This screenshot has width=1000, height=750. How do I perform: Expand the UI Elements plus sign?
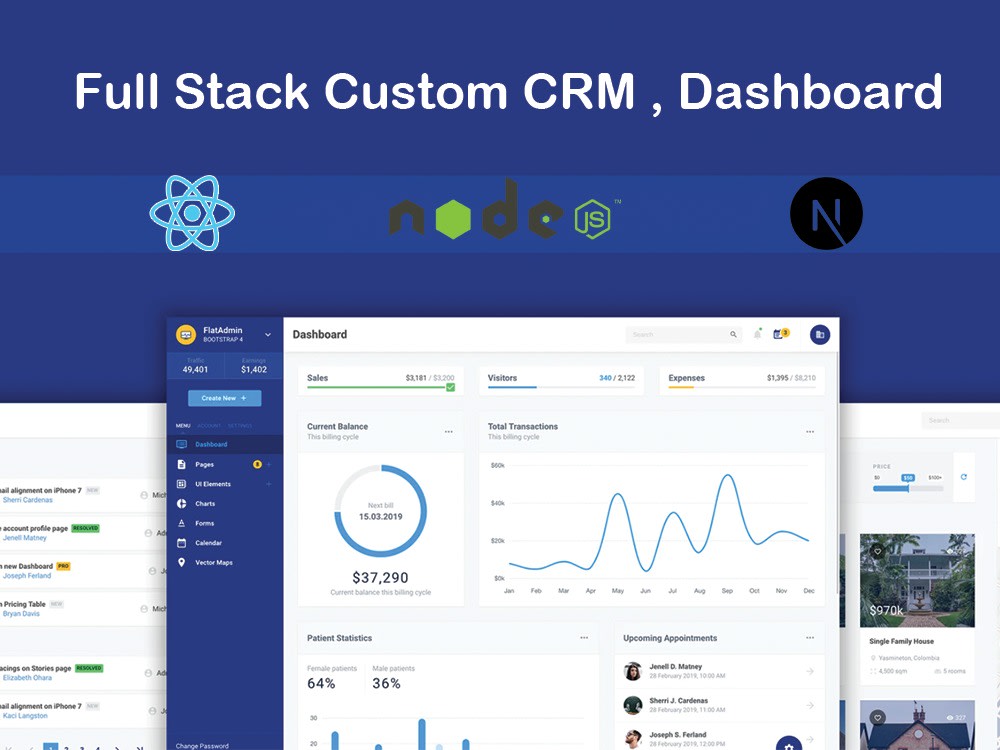pyautogui.click(x=268, y=484)
